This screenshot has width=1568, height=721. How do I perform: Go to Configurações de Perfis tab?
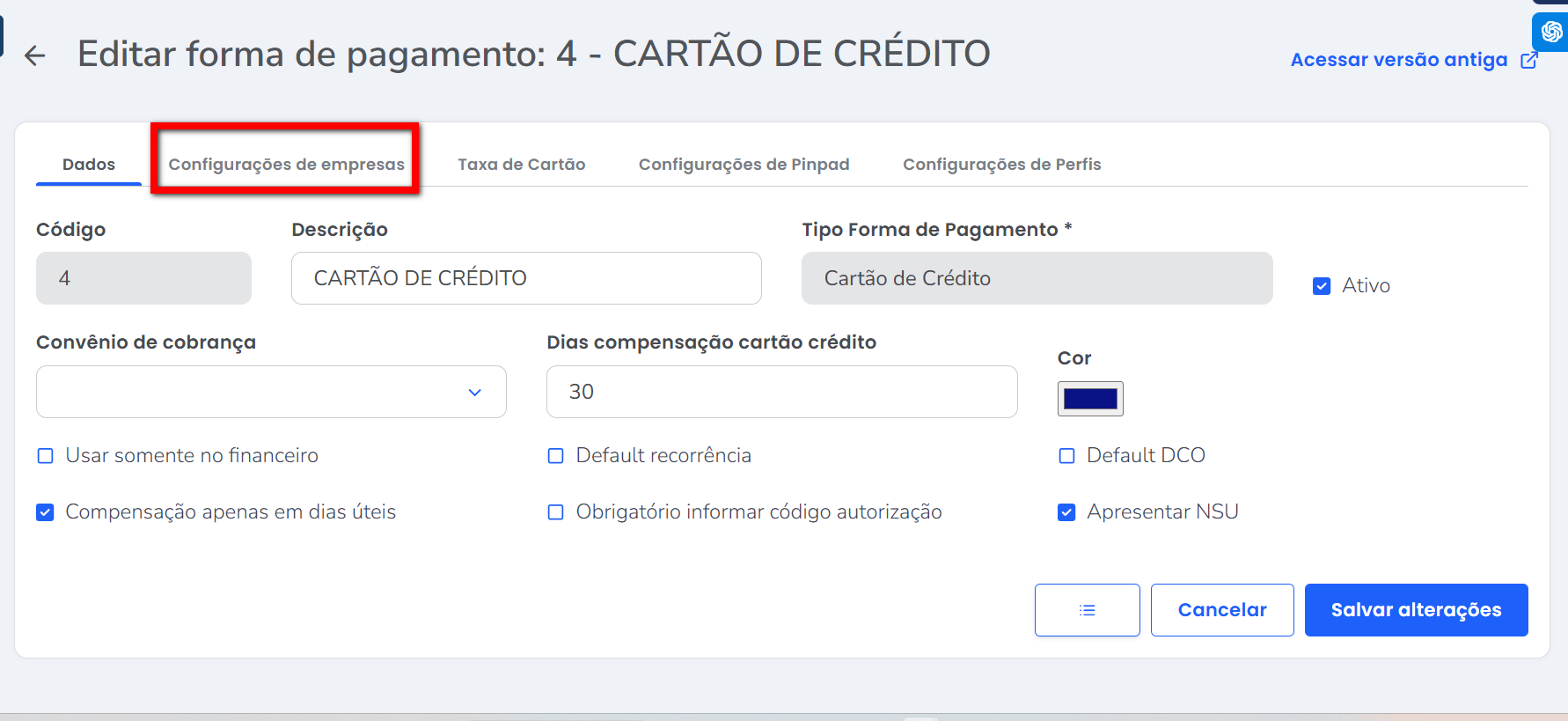pos(1001,165)
